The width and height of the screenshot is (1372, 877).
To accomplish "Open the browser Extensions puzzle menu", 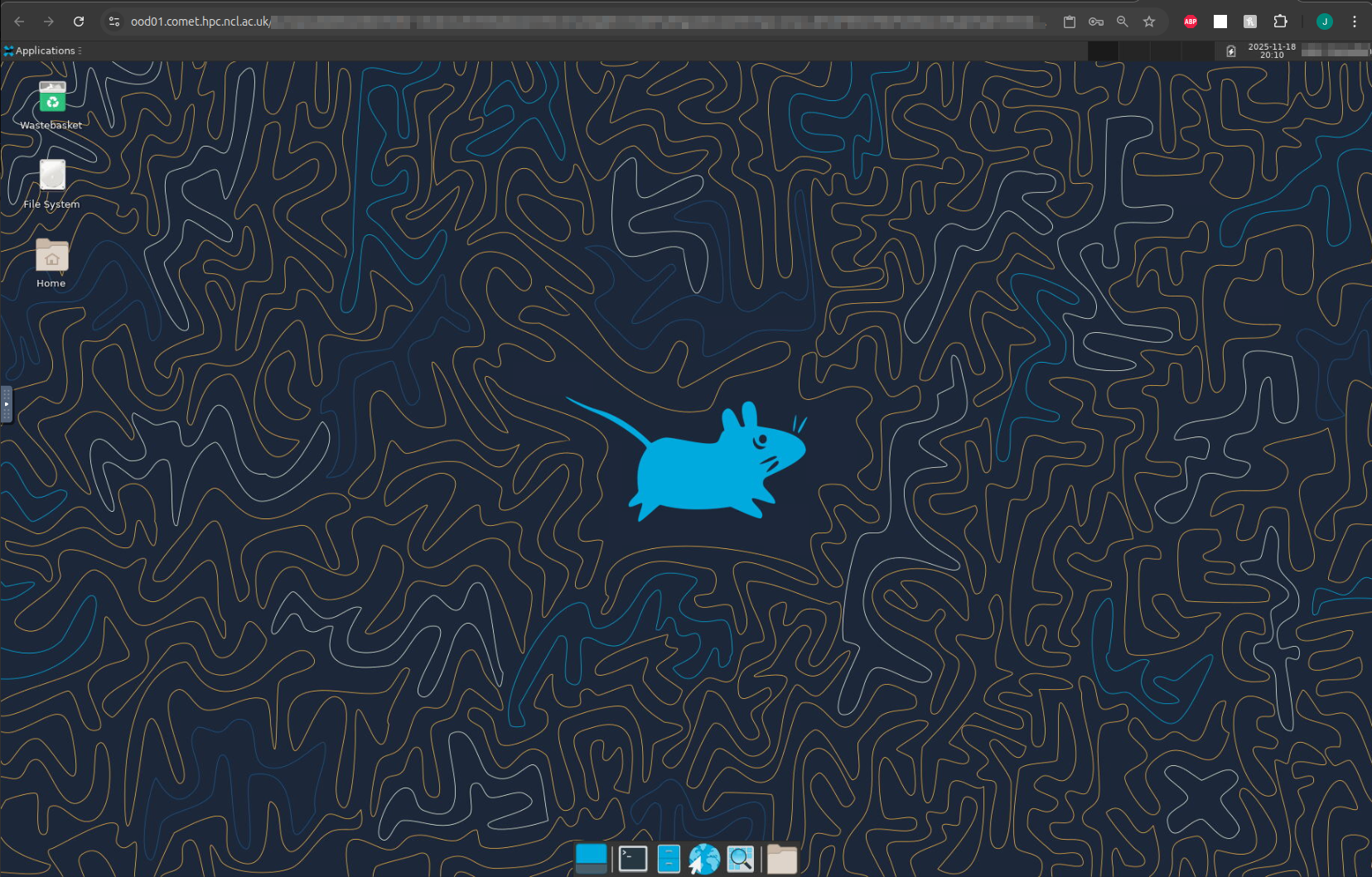I will [x=1280, y=22].
